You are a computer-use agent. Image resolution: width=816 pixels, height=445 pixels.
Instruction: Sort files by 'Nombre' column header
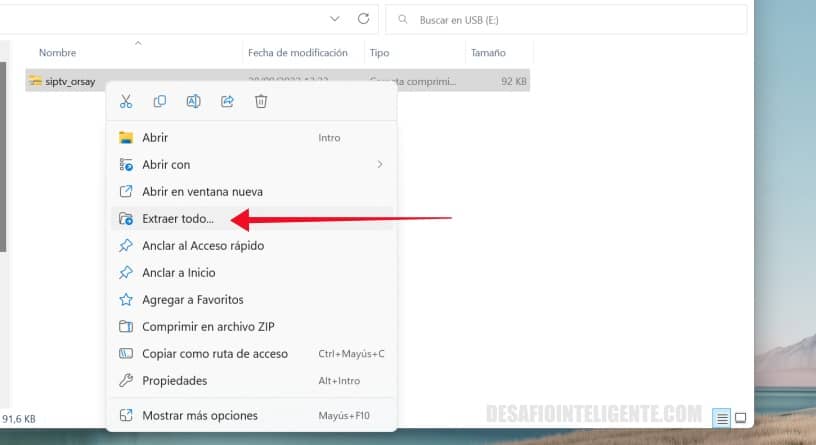[58, 52]
